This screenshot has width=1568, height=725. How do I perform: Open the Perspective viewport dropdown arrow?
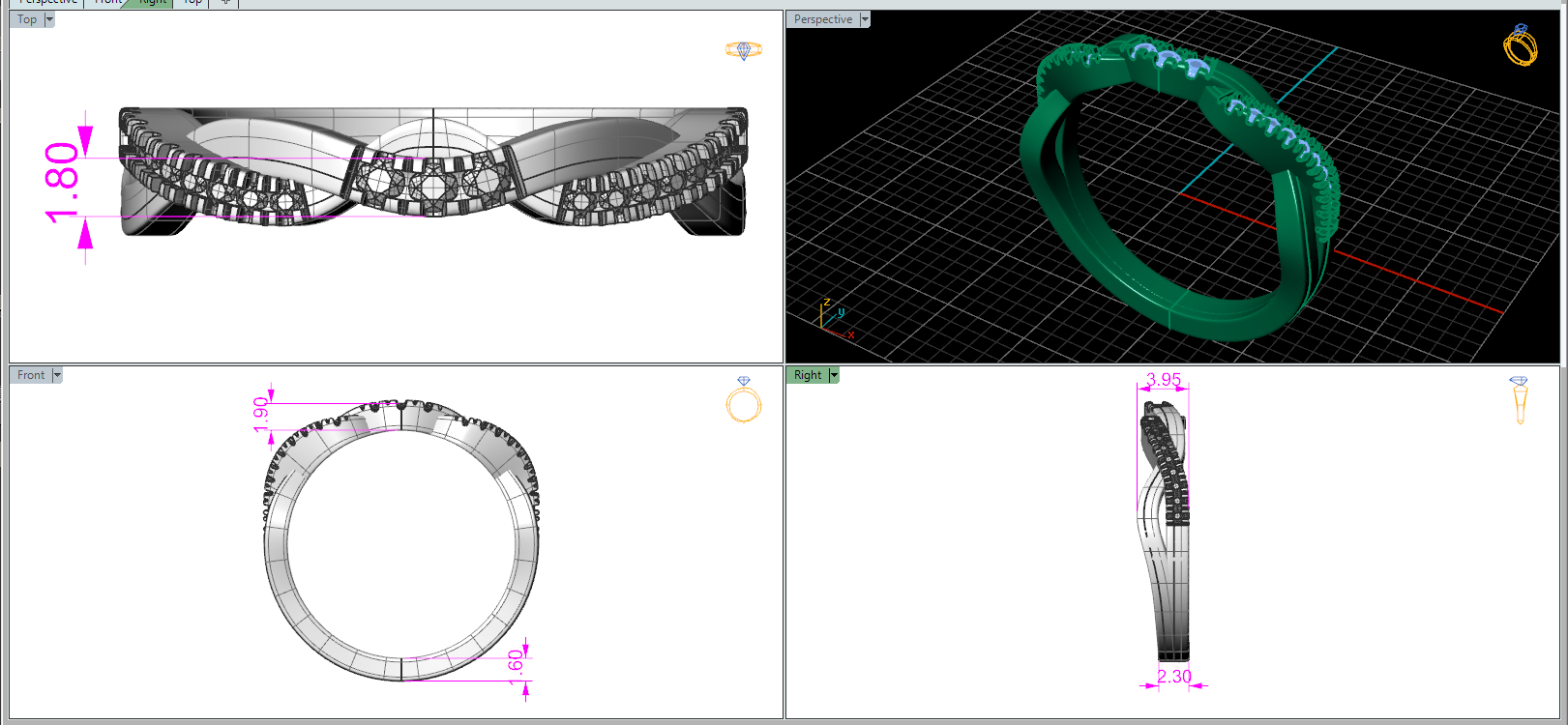865,19
